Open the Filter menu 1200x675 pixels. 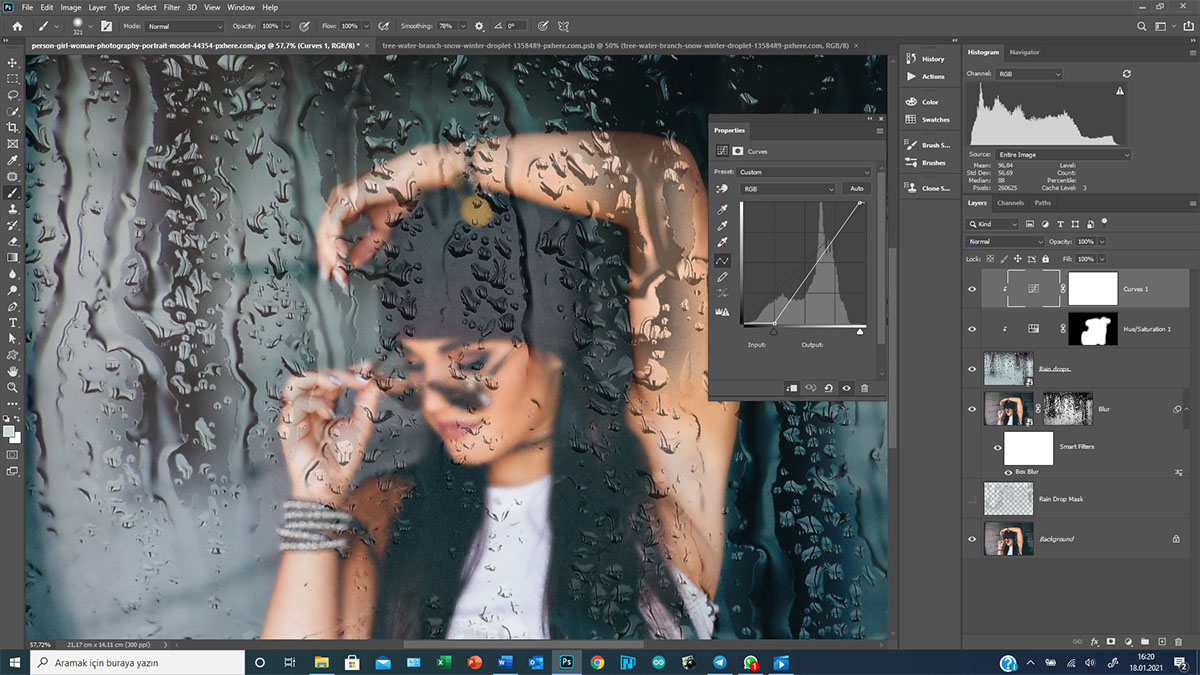172,7
